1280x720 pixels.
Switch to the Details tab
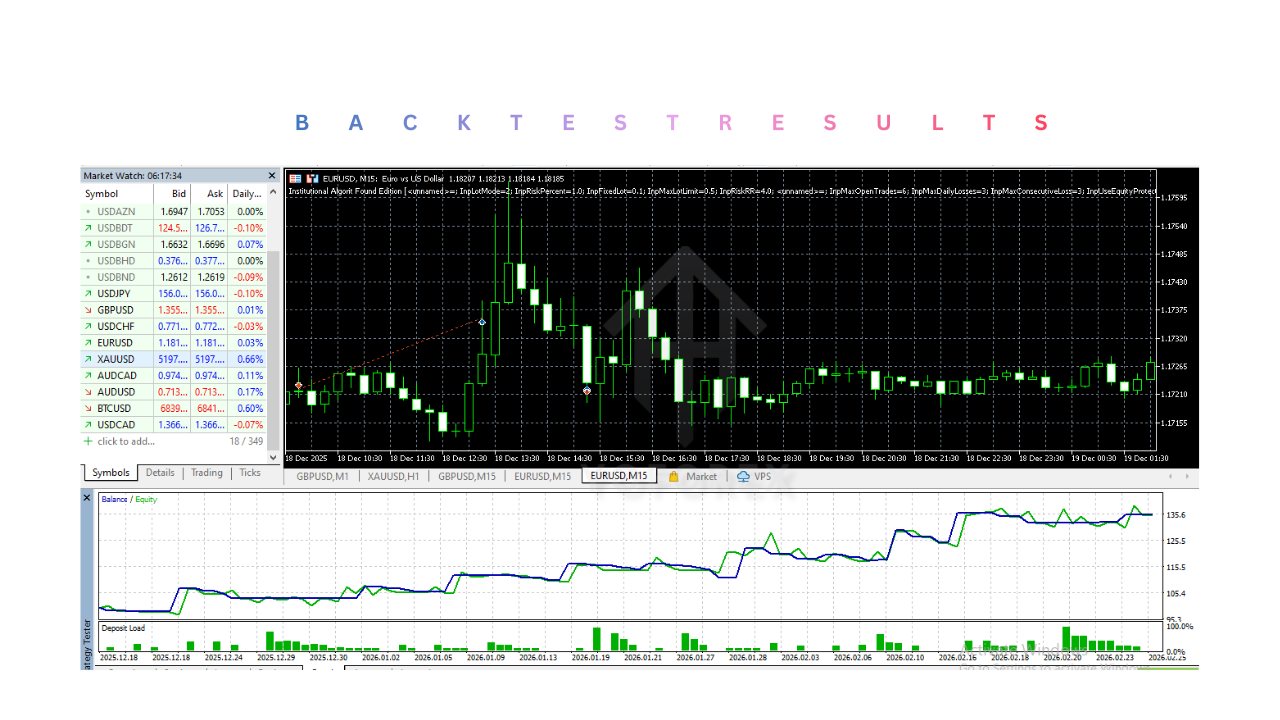[x=160, y=473]
